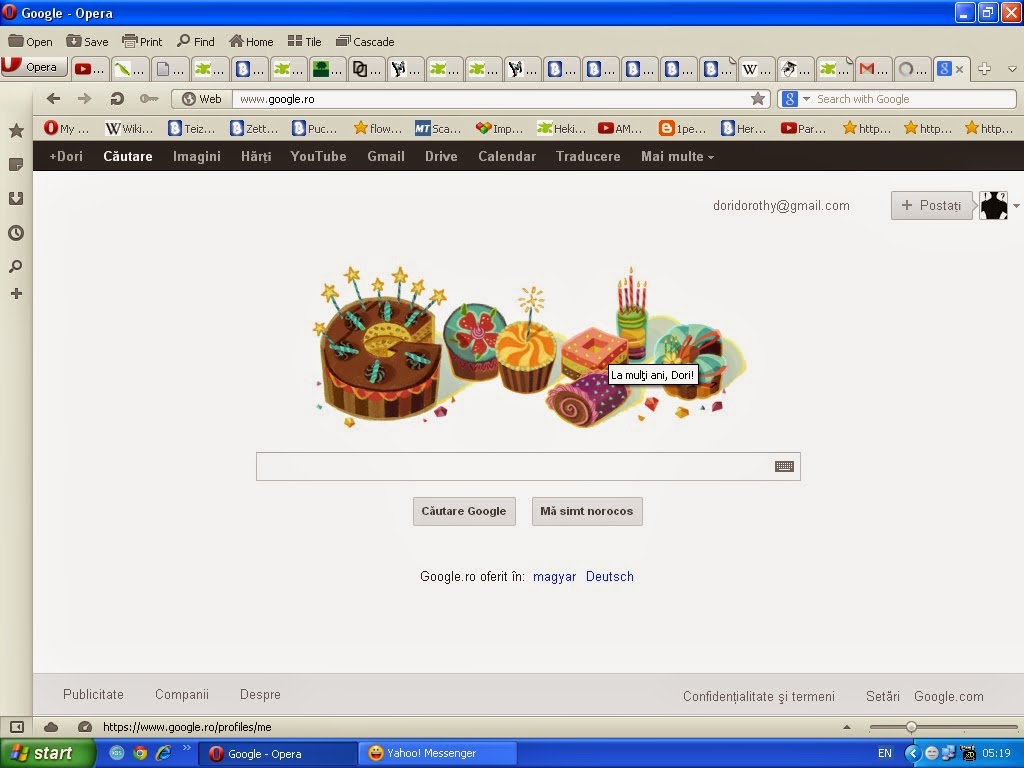Toggle the panels button in status bar

[x=16, y=727]
